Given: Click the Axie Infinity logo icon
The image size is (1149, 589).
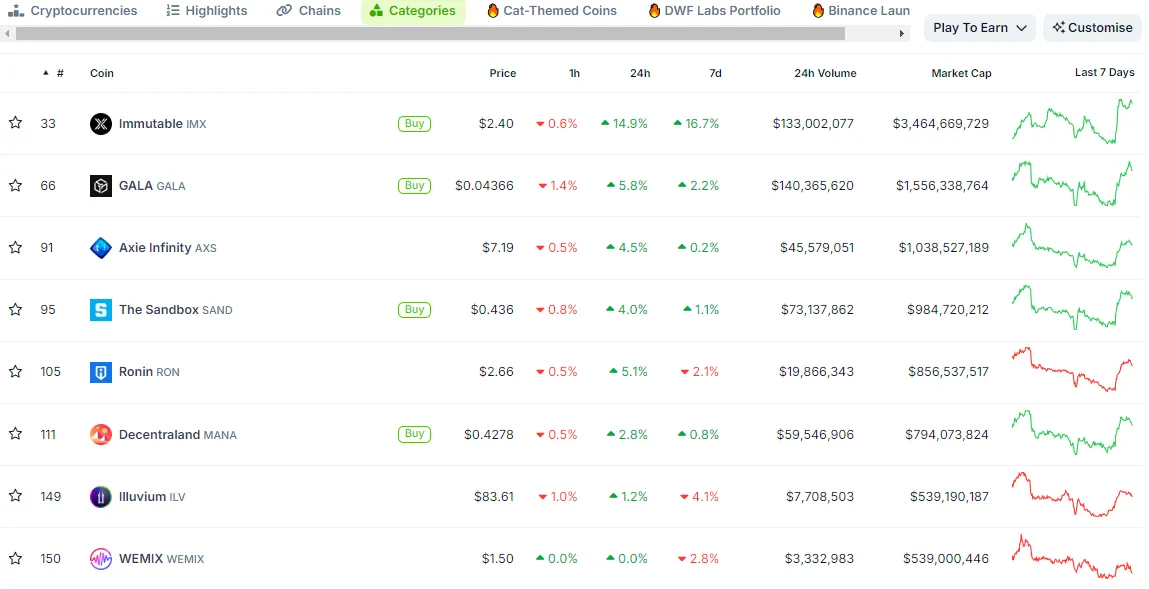Looking at the screenshot, I should click(100, 248).
